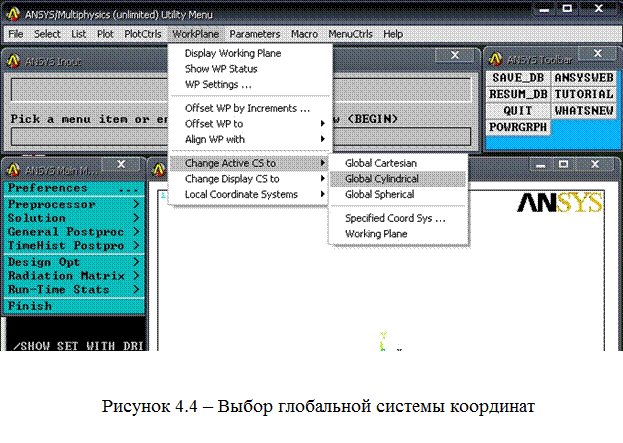The image size is (623, 443).
Task: Open Preferences in Main Menu
Action: tap(74, 188)
